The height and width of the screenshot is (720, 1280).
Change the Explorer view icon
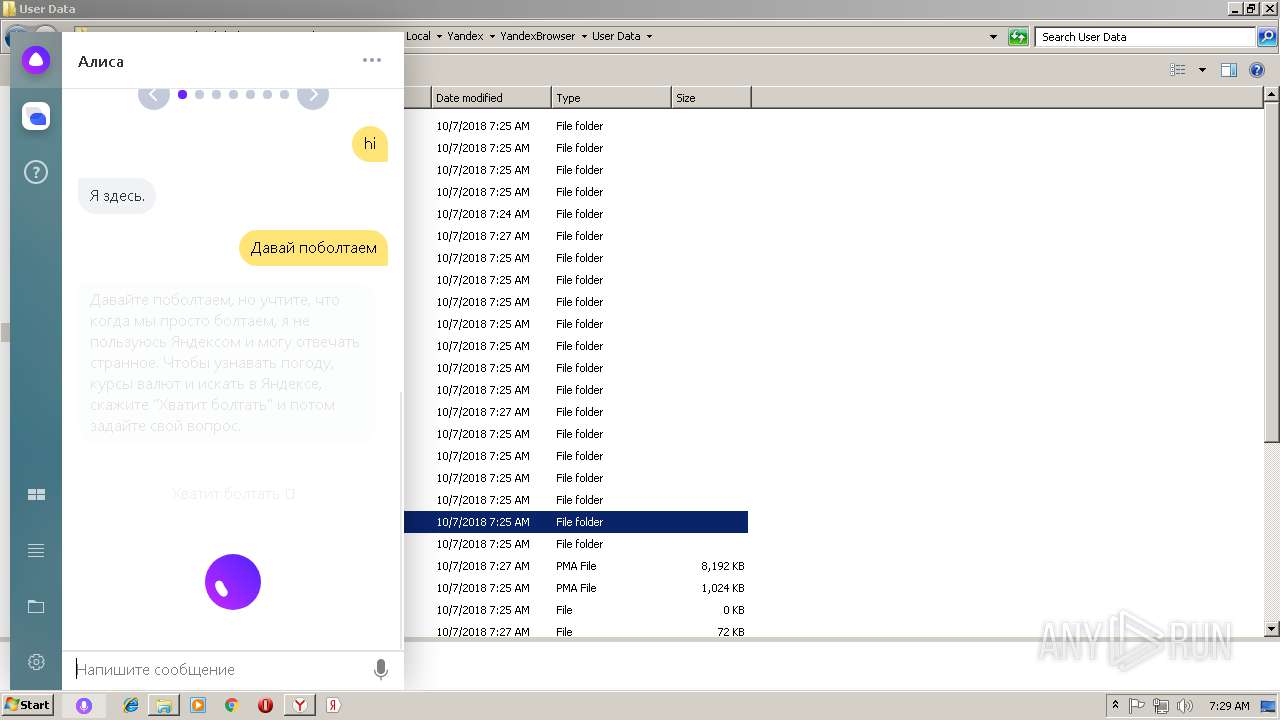tap(1178, 70)
